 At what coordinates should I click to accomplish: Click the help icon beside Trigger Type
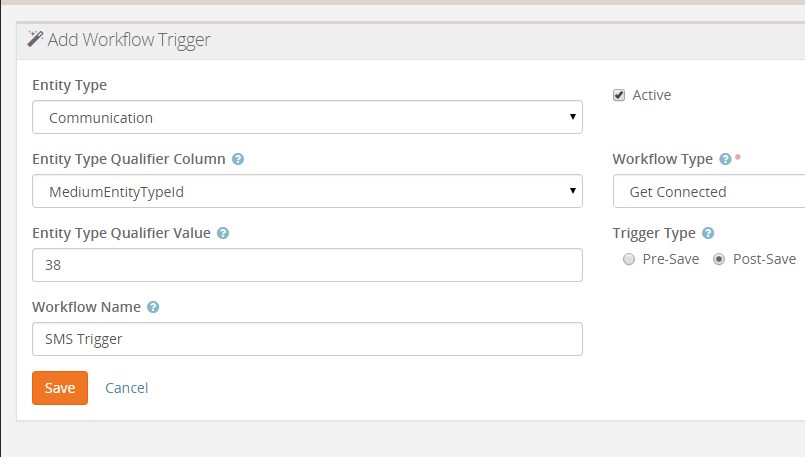(708, 233)
